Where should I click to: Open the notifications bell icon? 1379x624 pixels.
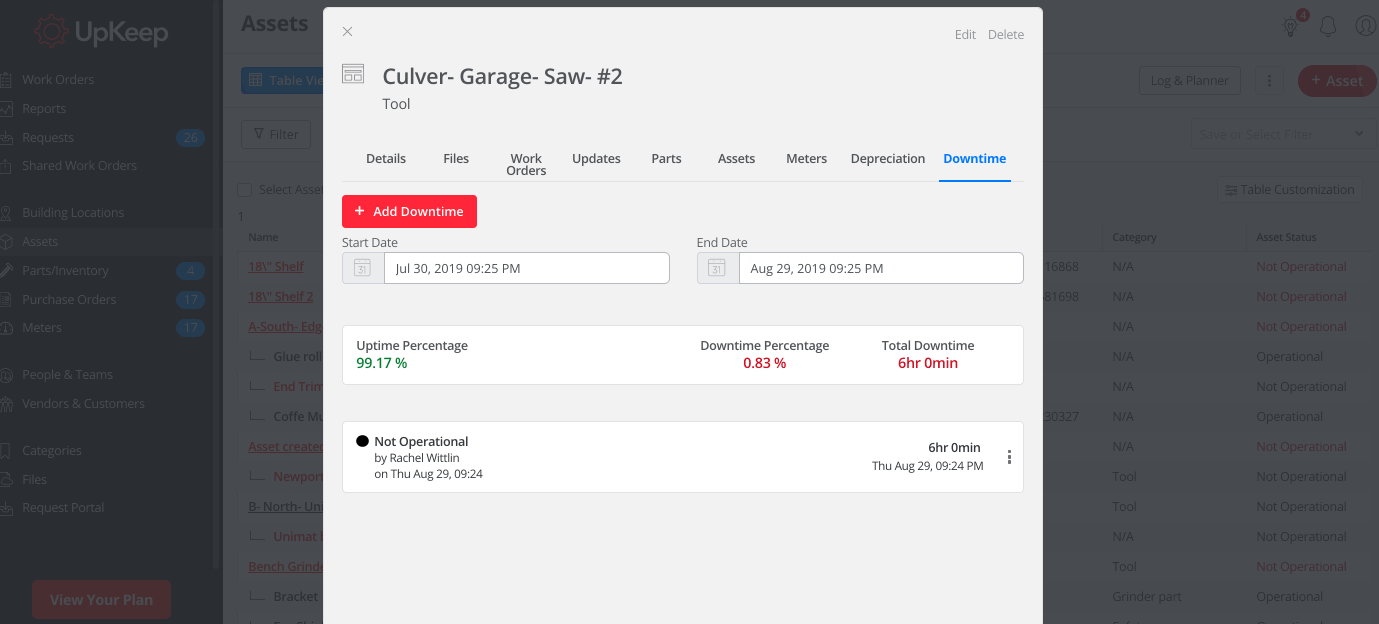pos(1328,27)
